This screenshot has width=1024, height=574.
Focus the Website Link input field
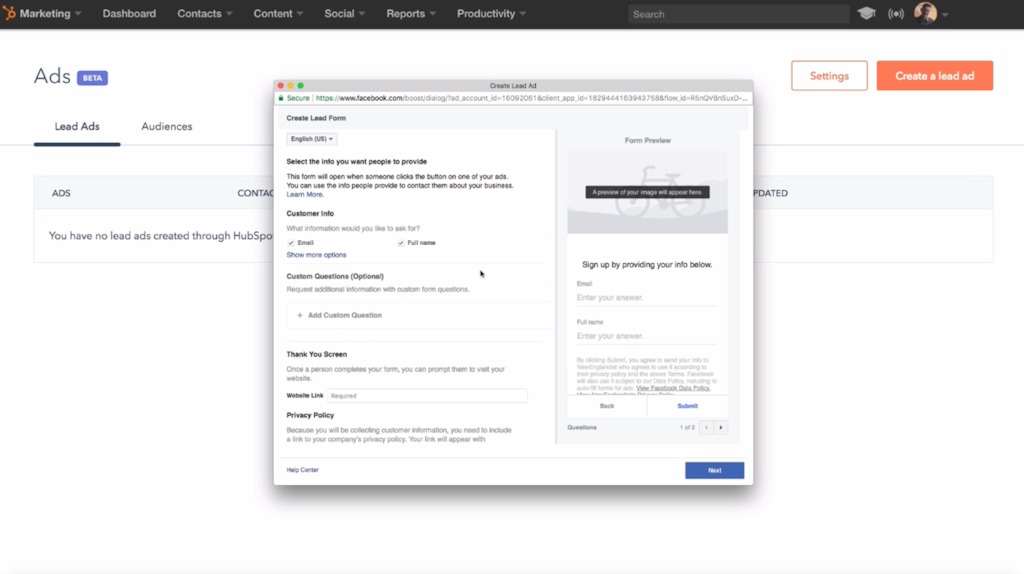click(427, 396)
